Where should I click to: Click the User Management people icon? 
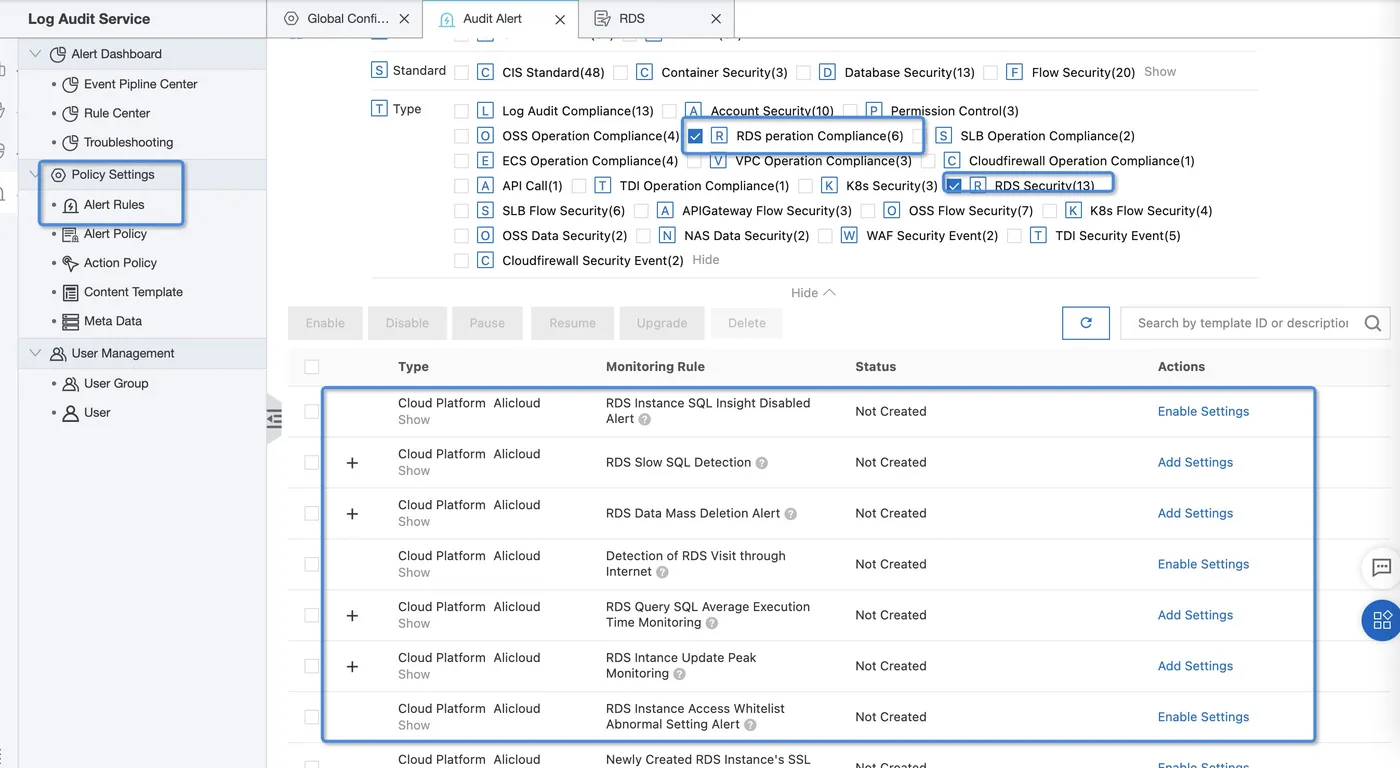[x=58, y=354]
